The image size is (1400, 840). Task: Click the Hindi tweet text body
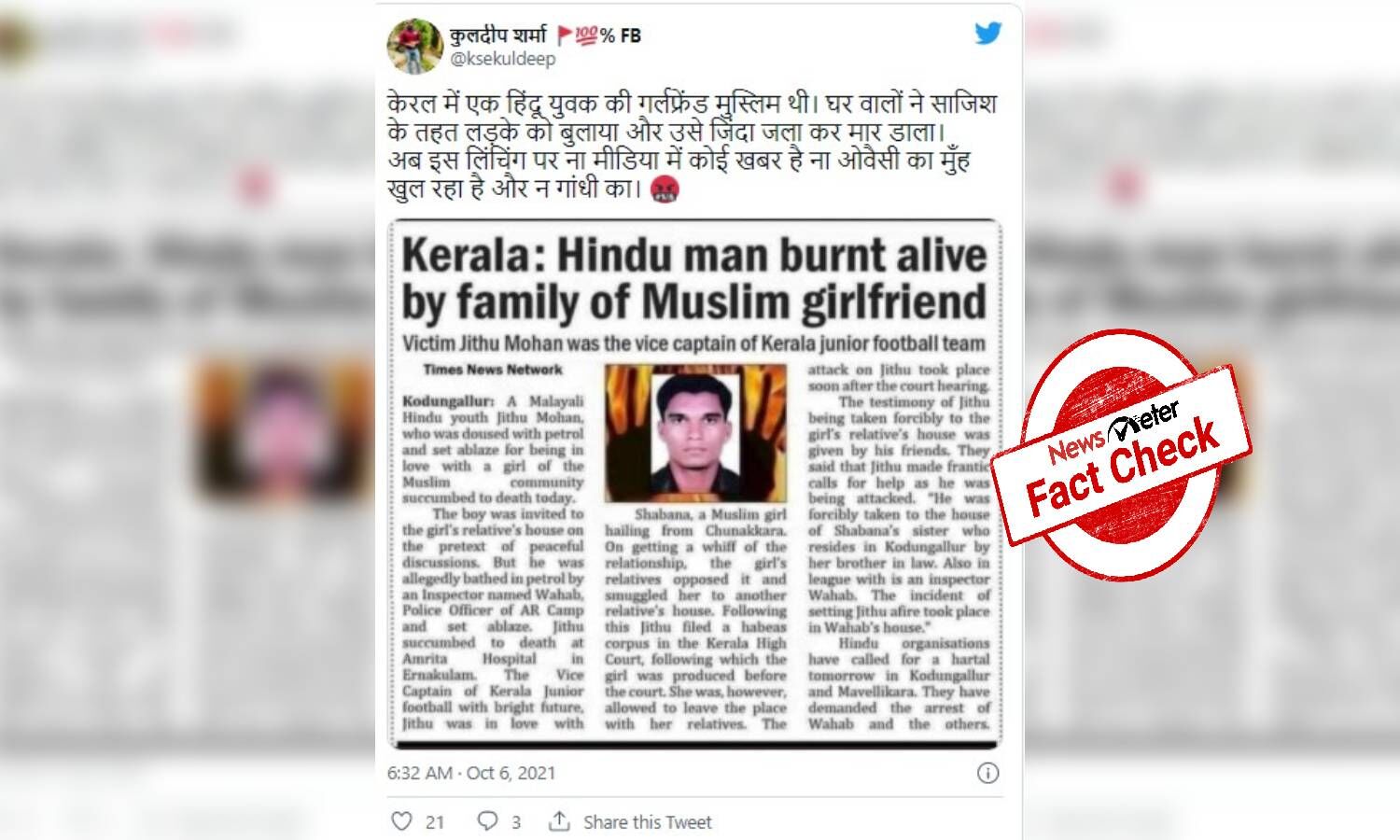click(x=680, y=146)
